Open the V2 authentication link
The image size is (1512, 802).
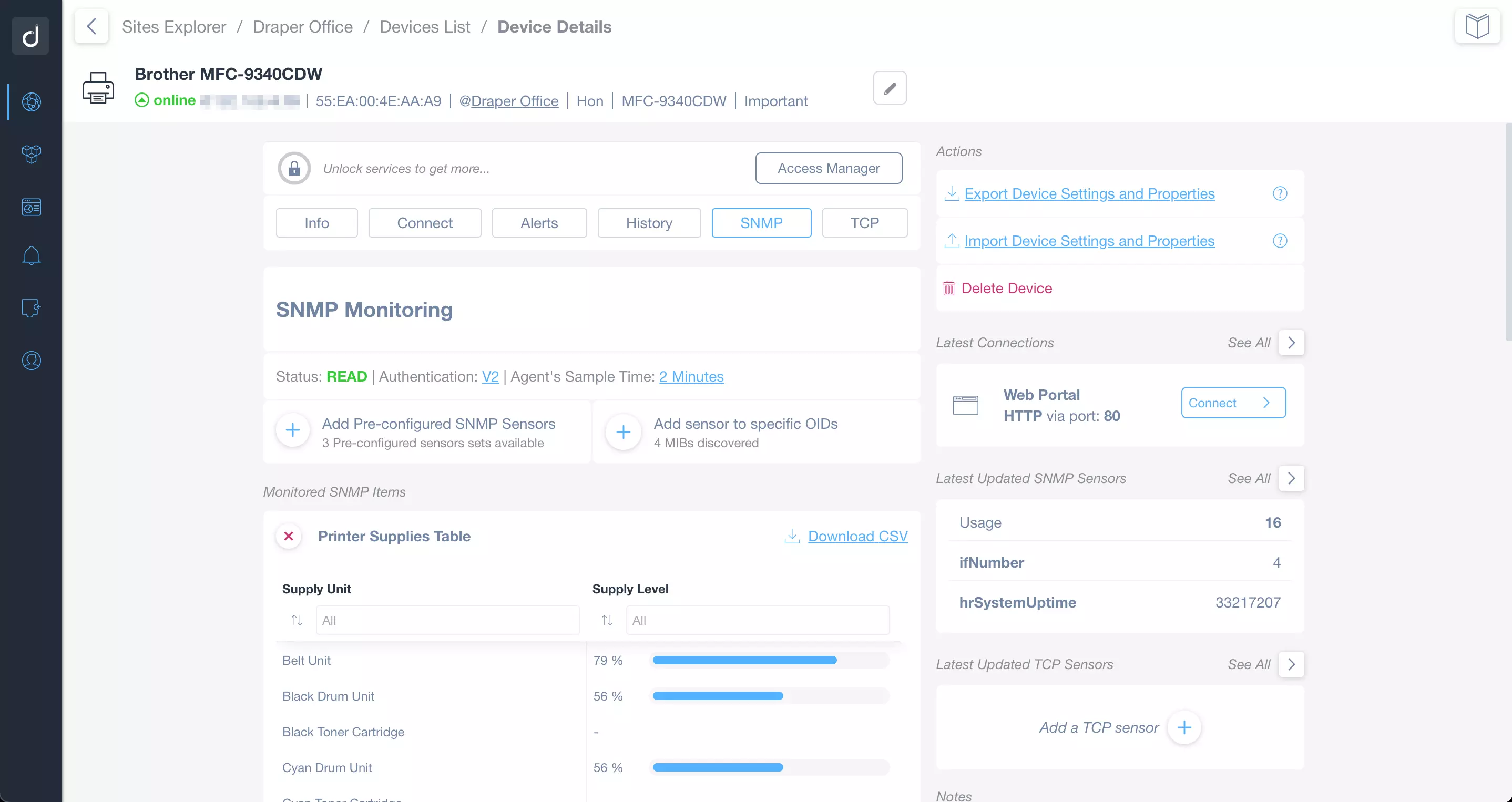(x=490, y=377)
